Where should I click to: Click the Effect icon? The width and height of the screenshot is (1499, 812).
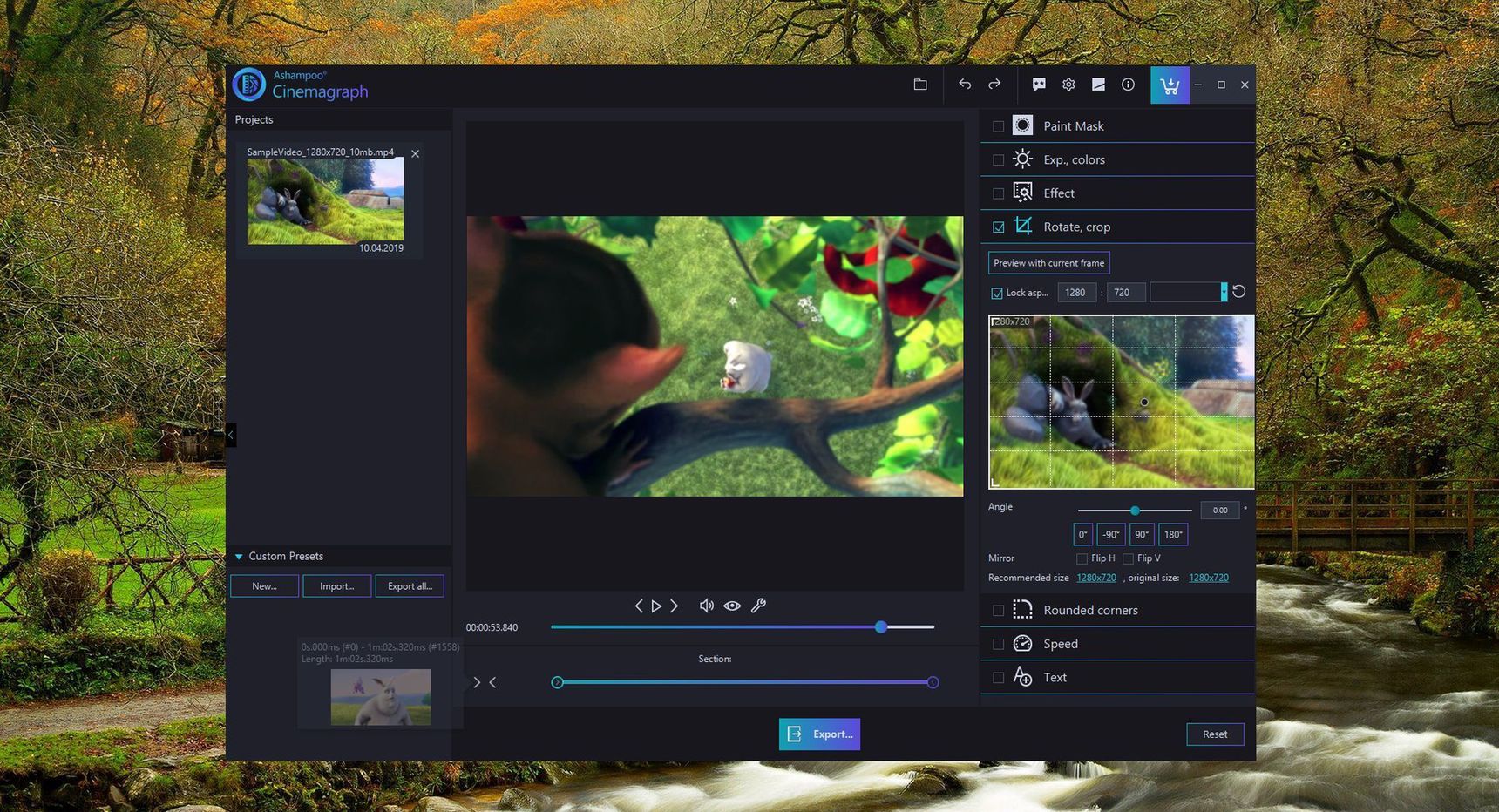coord(1023,193)
